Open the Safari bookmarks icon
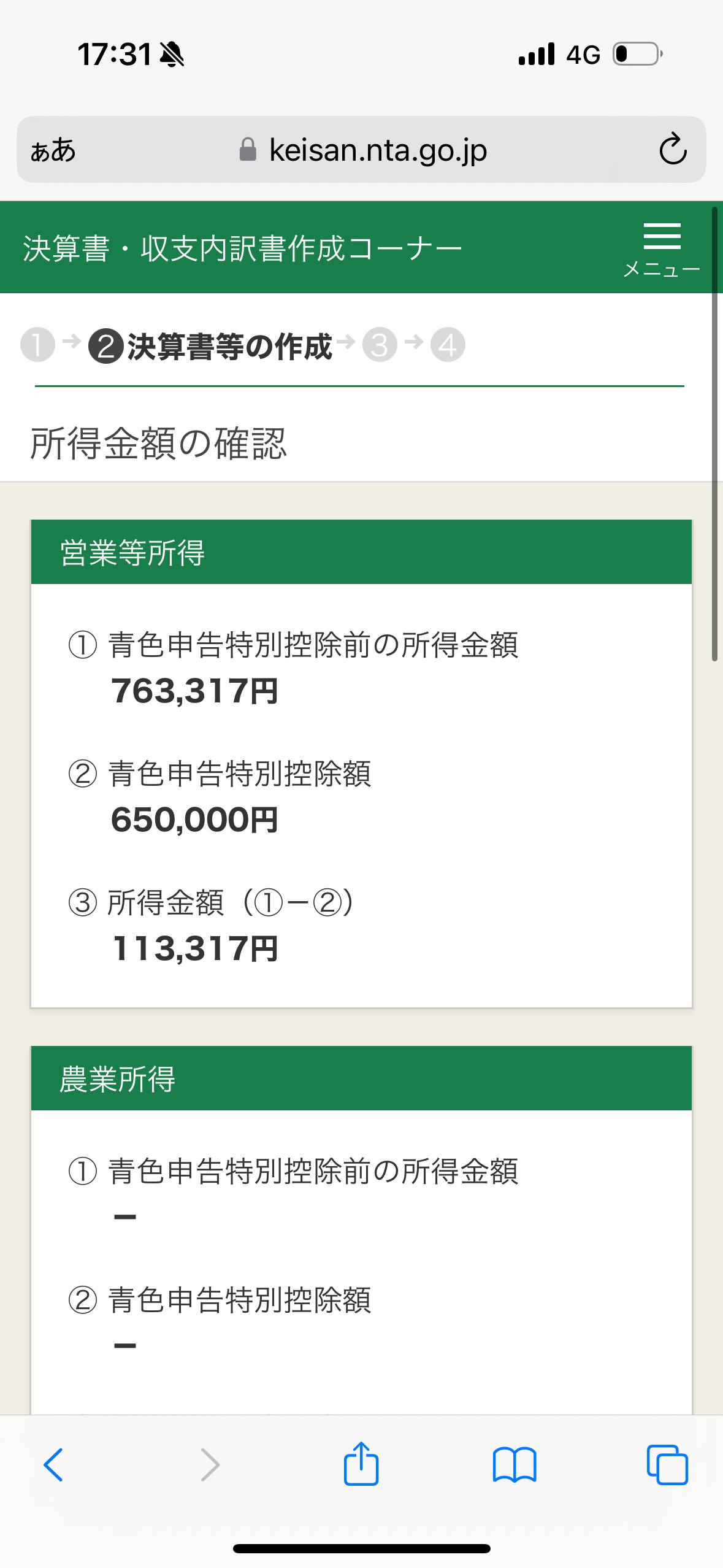This screenshot has height=1568, width=723. [515, 1465]
